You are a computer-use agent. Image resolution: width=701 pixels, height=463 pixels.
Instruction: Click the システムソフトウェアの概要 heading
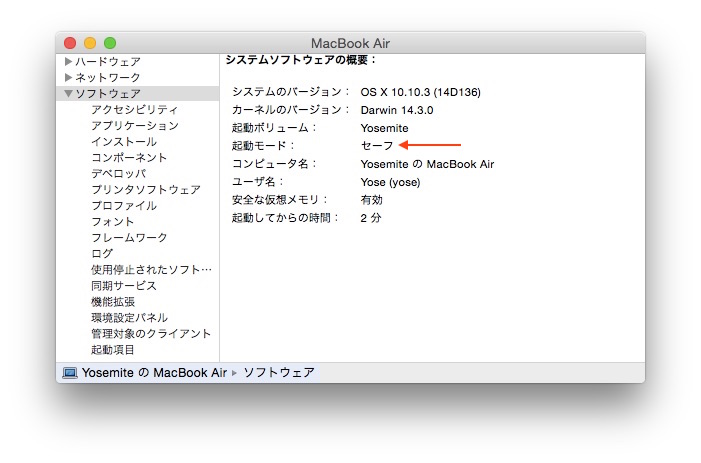[300, 60]
